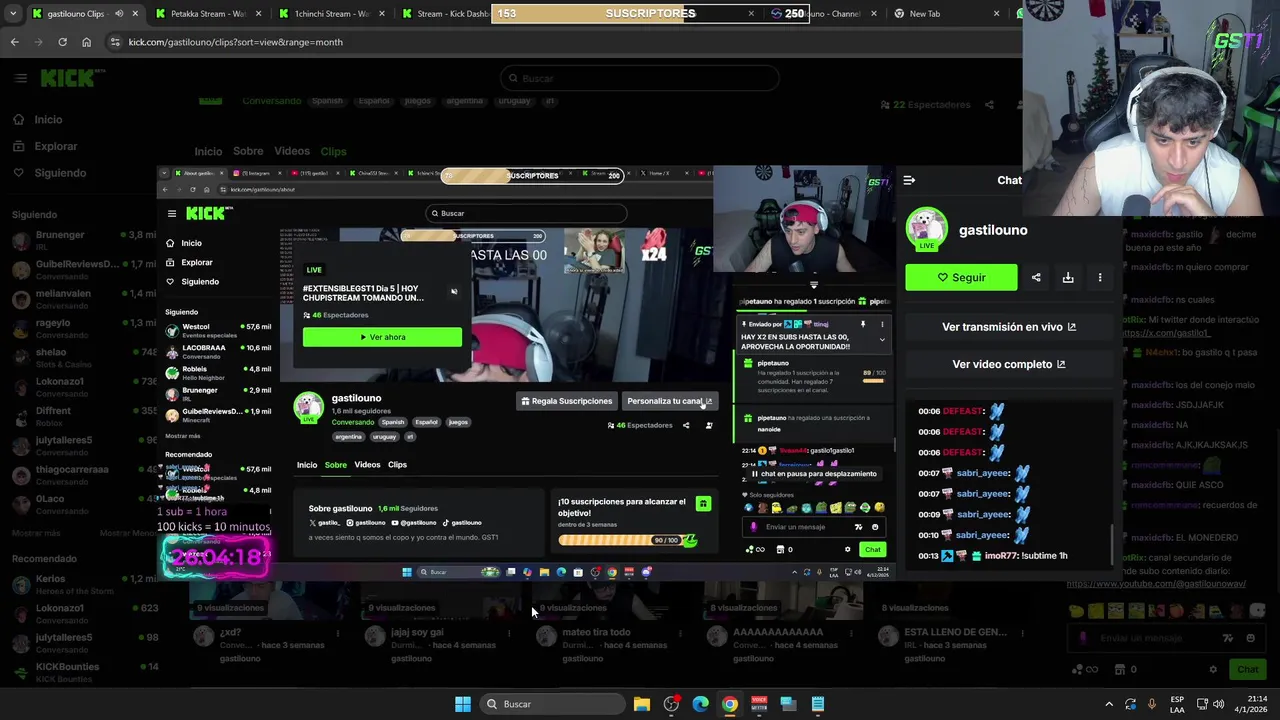Open Ver video completo link

pyautogui.click(x=1009, y=364)
